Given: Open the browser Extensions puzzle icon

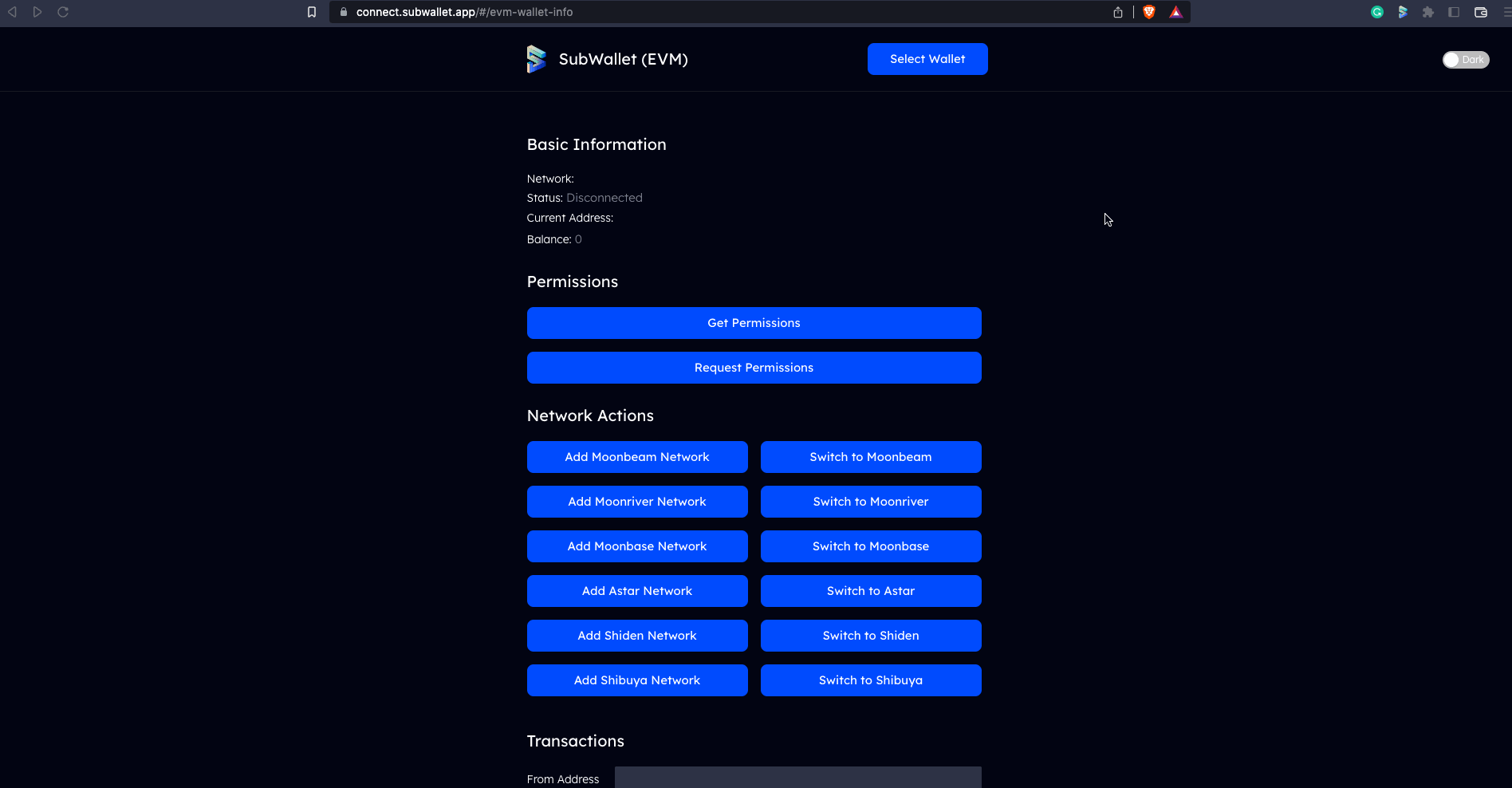Looking at the screenshot, I should pyautogui.click(x=1428, y=12).
